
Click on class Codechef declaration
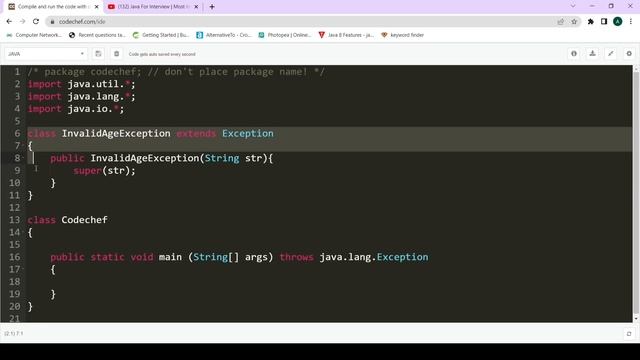(67, 220)
